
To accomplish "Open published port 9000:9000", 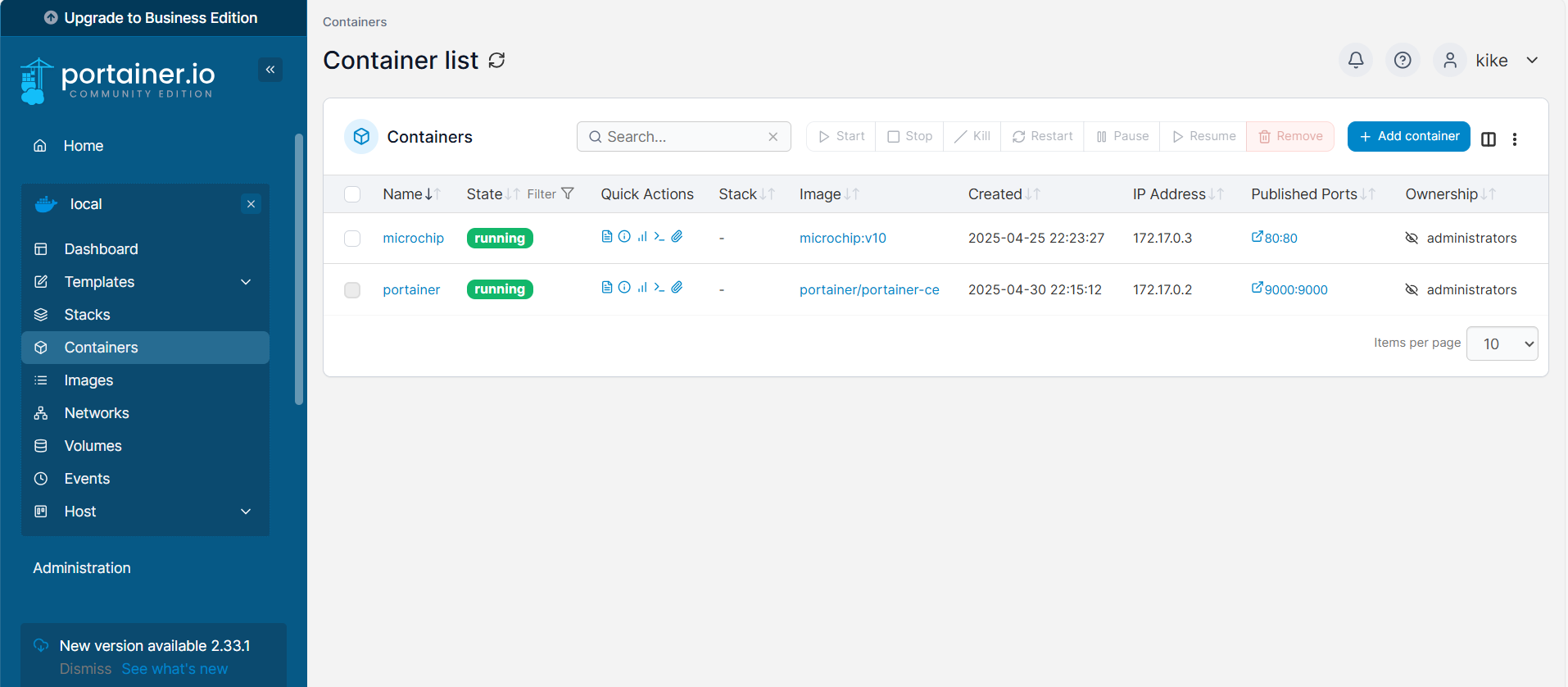I will 1289,289.
